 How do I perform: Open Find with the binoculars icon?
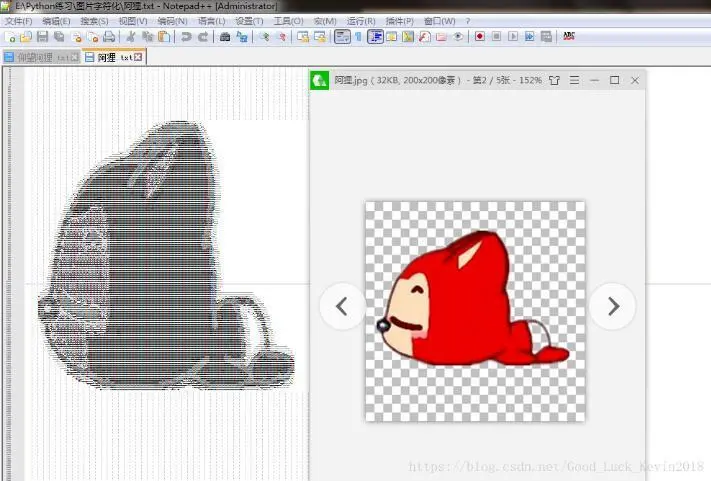click(224, 37)
